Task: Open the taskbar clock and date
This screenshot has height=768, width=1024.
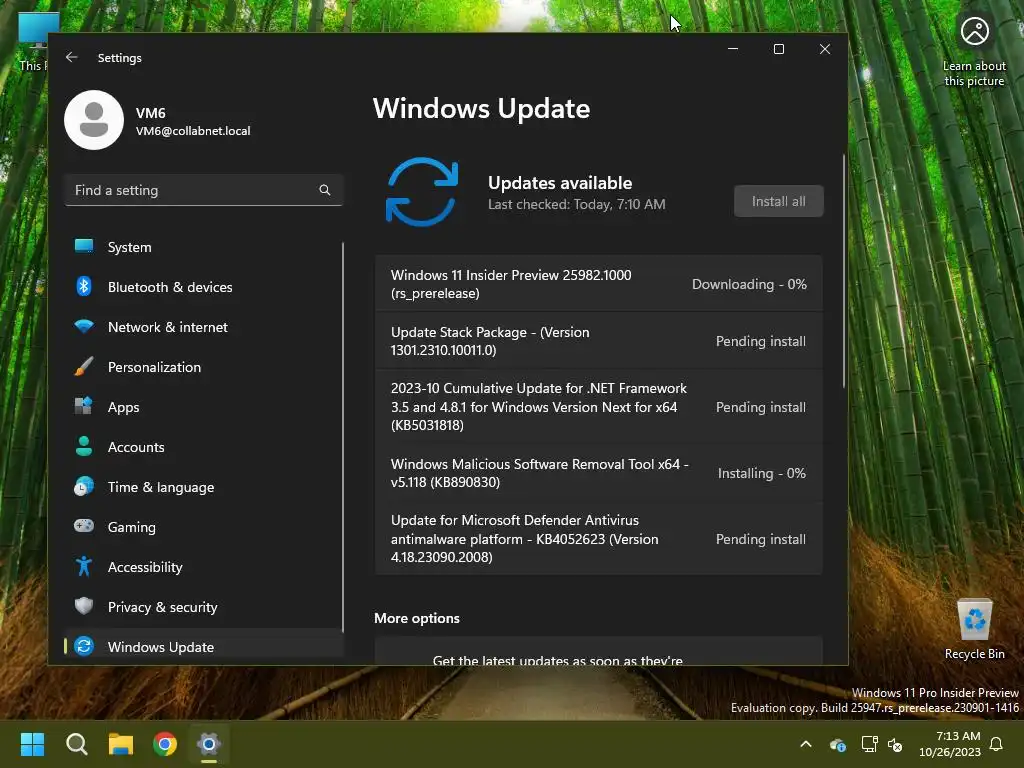Action: point(950,744)
